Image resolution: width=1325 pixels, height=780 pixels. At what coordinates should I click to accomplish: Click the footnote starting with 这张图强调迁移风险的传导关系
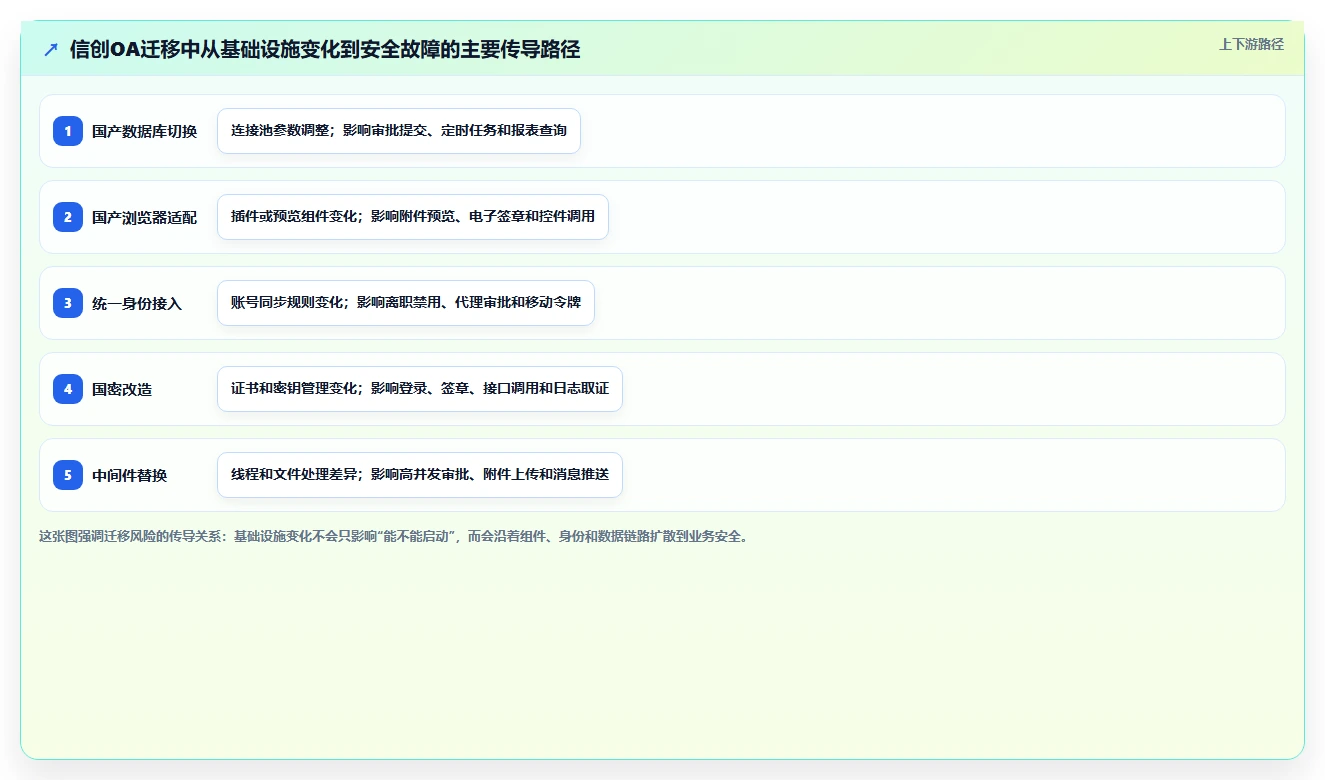tap(395, 536)
